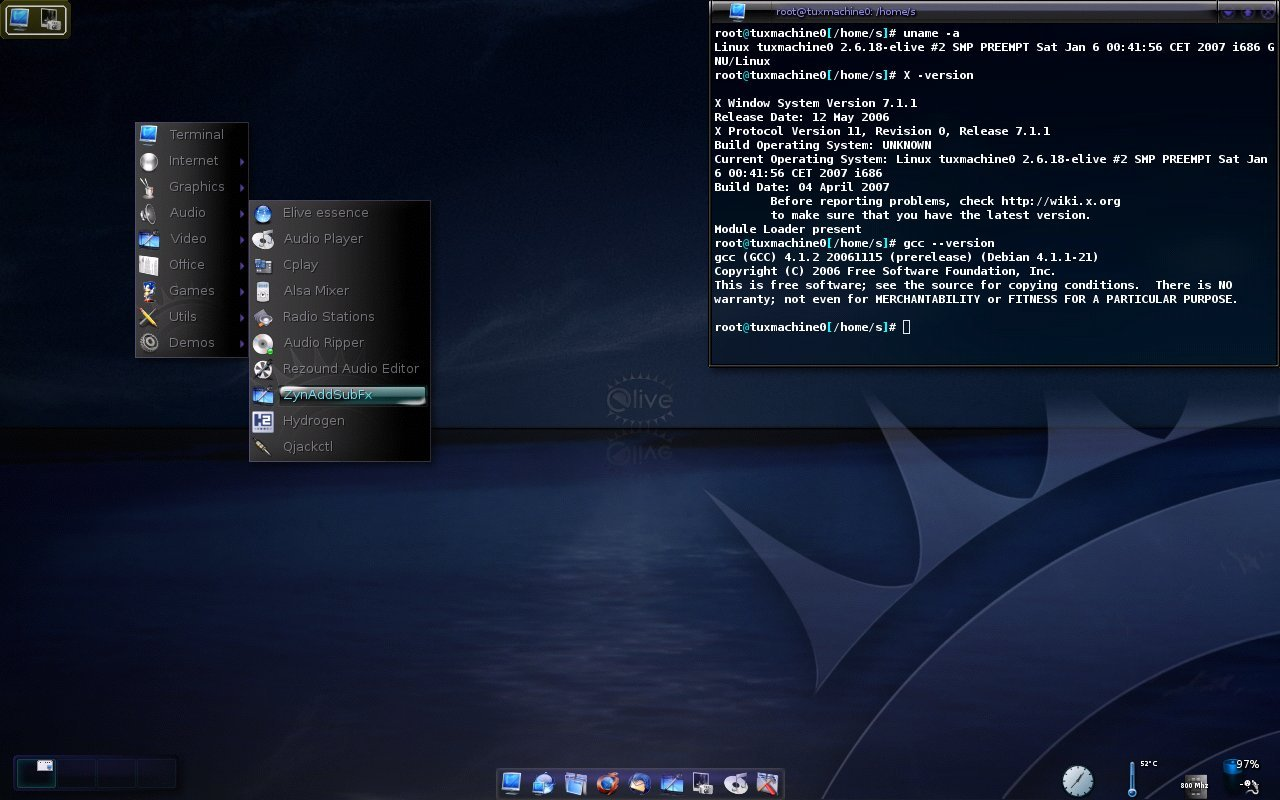Click the Audio Ripper CD icon

click(x=263, y=343)
